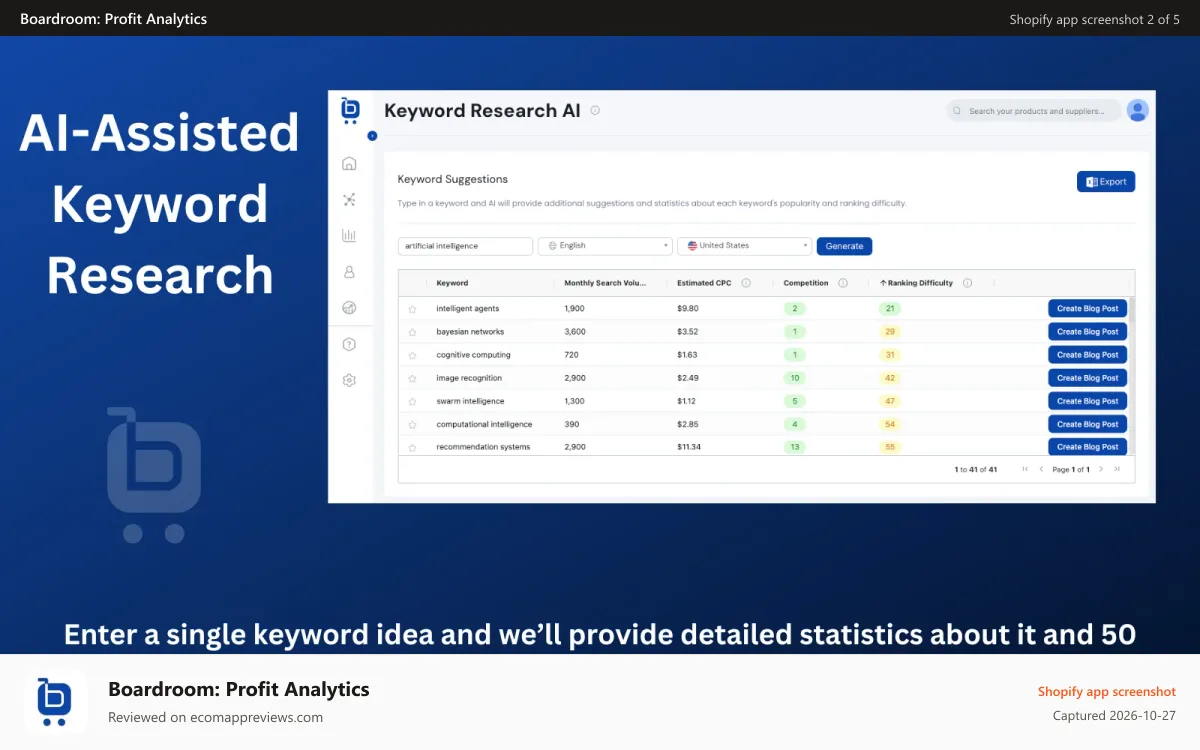
Task: Create Blog Post for cognitive computing
Action: (1088, 354)
